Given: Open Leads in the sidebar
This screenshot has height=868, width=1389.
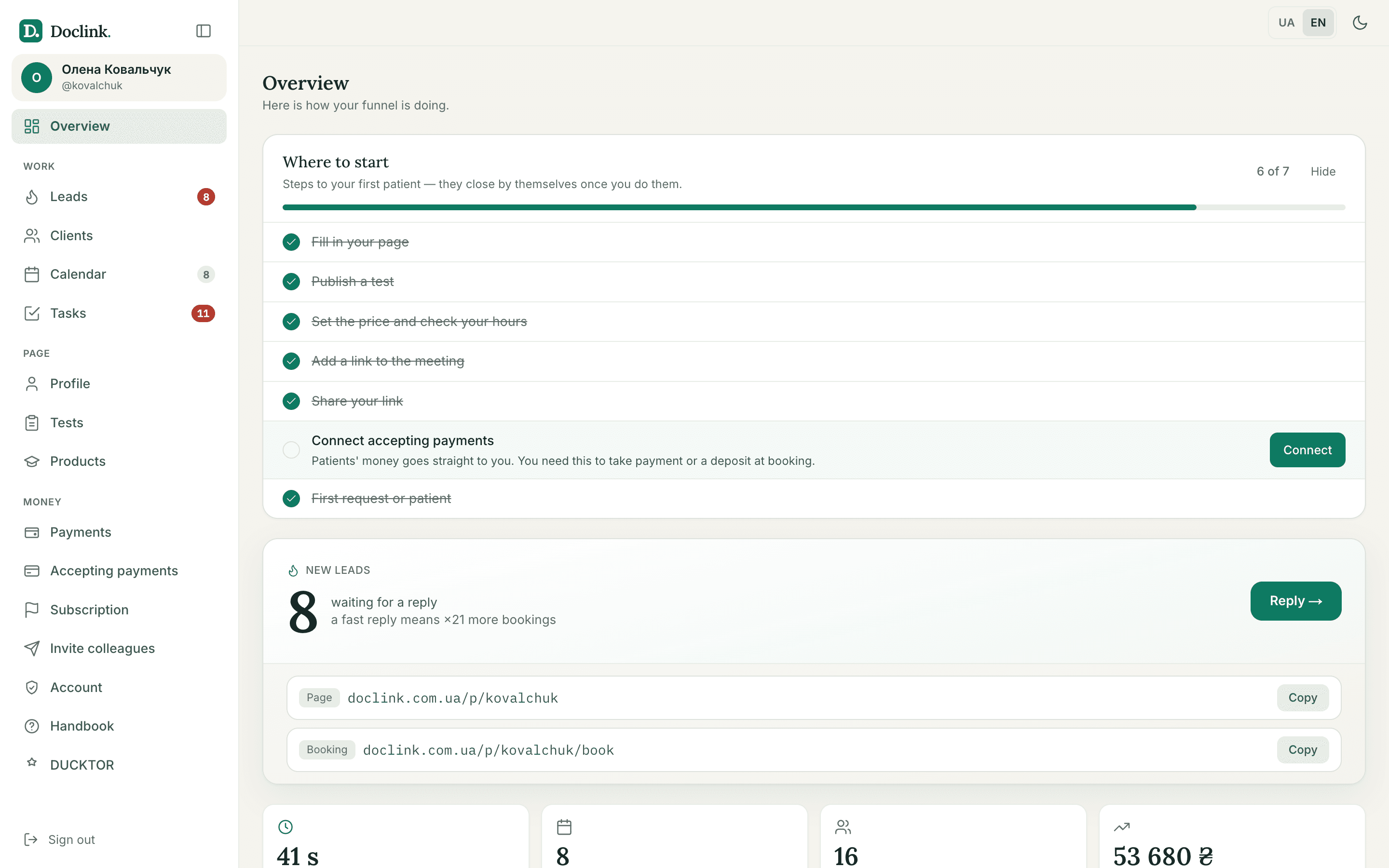Looking at the screenshot, I should [x=119, y=197].
